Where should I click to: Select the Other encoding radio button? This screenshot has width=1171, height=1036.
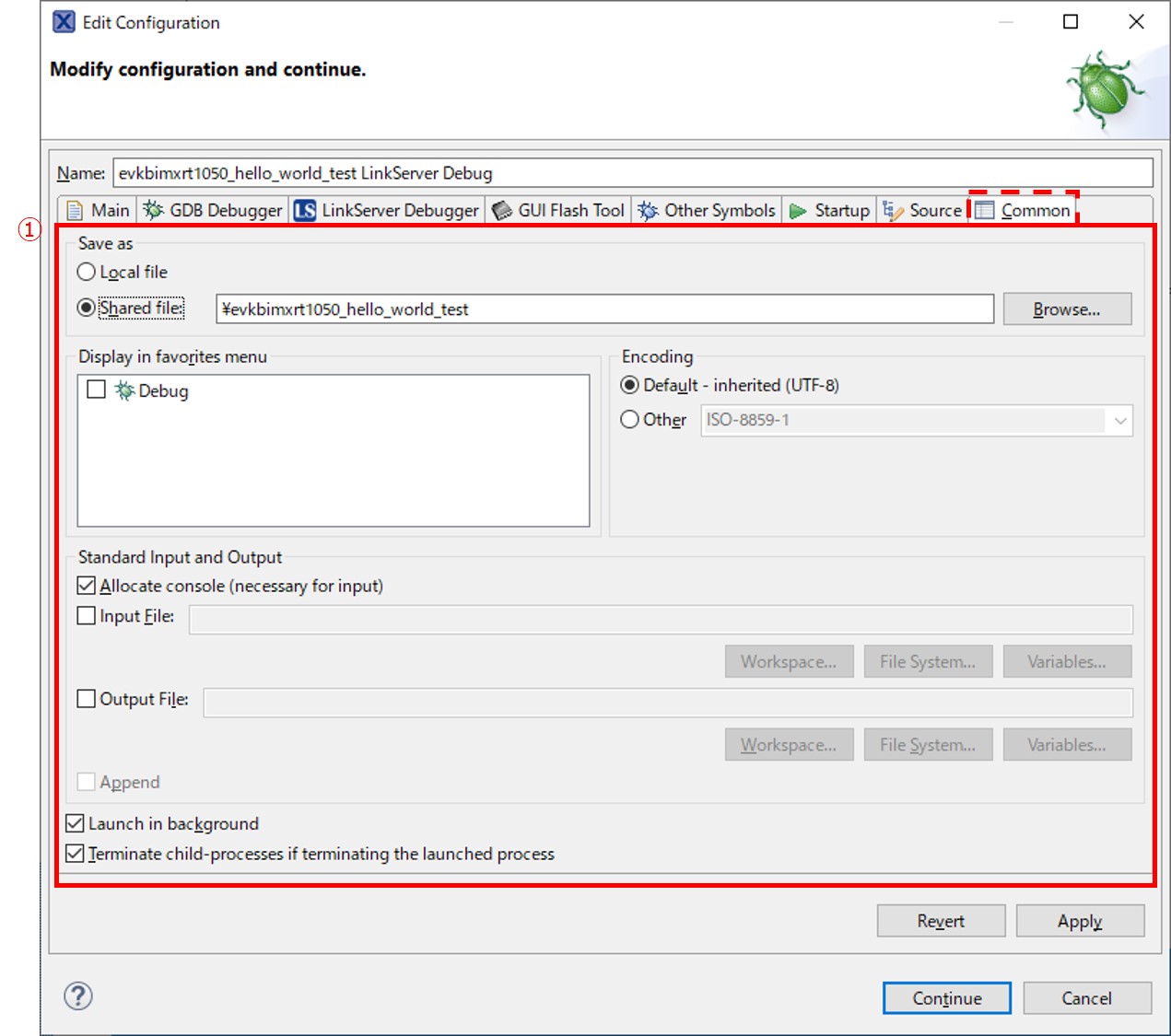click(630, 420)
